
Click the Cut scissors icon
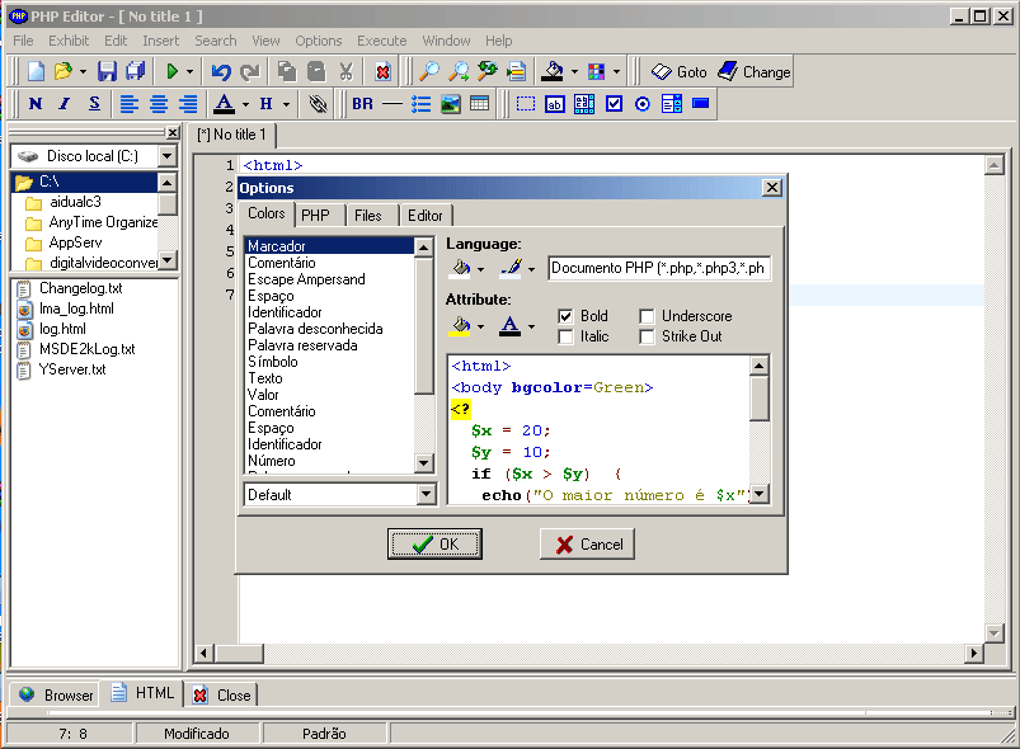pos(346,71)
